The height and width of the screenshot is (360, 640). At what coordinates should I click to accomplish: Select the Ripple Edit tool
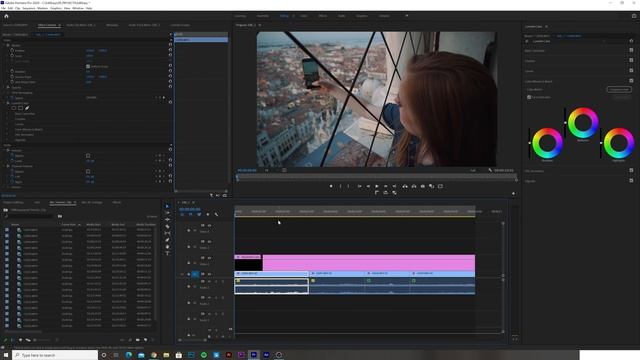[x=167, y=220]
